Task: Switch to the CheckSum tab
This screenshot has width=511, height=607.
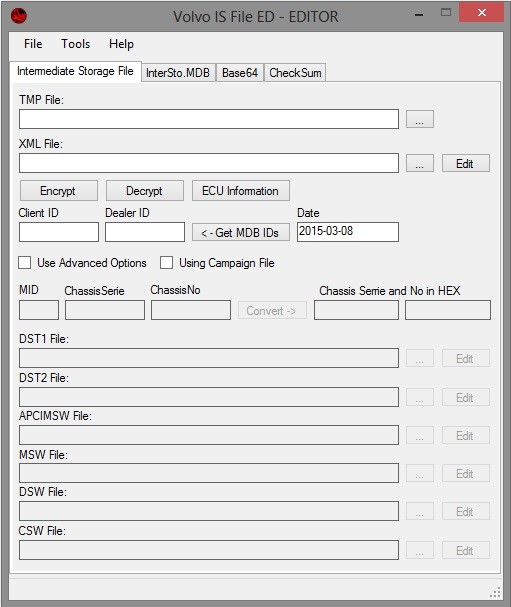Action: [295, 73]
